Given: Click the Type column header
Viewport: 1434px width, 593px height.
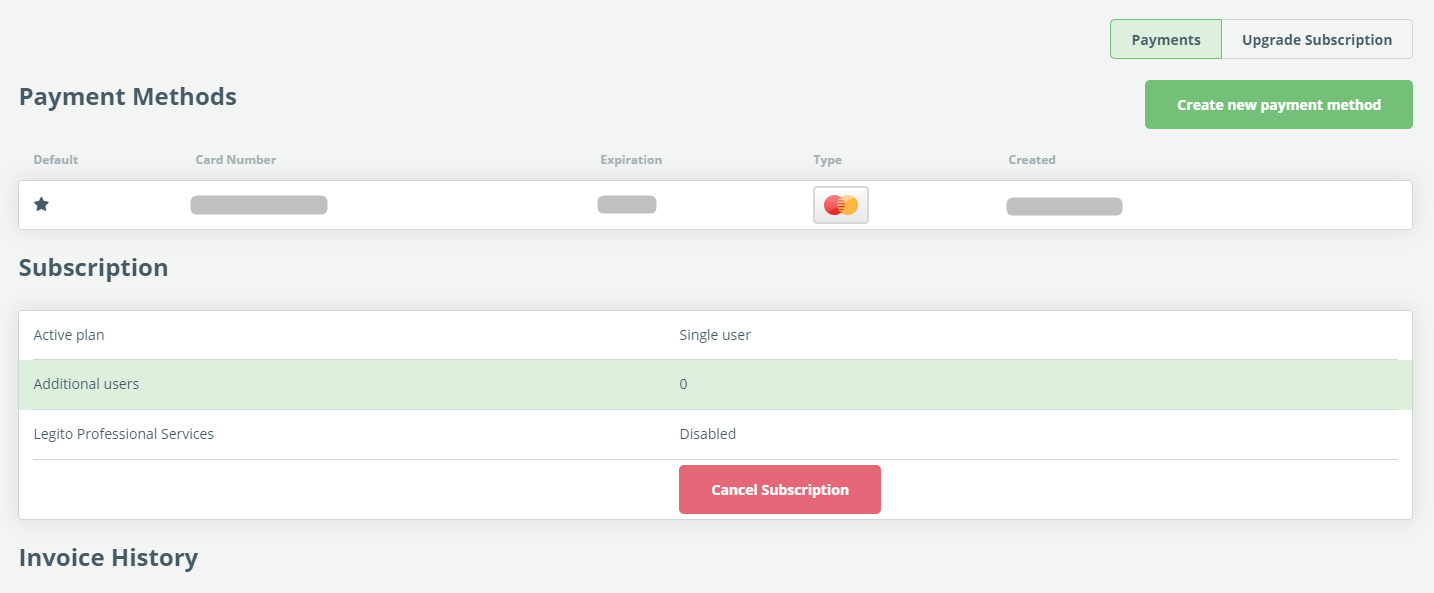Looking at the screenshot, I should pyautogui.click(x=827, y=160).
